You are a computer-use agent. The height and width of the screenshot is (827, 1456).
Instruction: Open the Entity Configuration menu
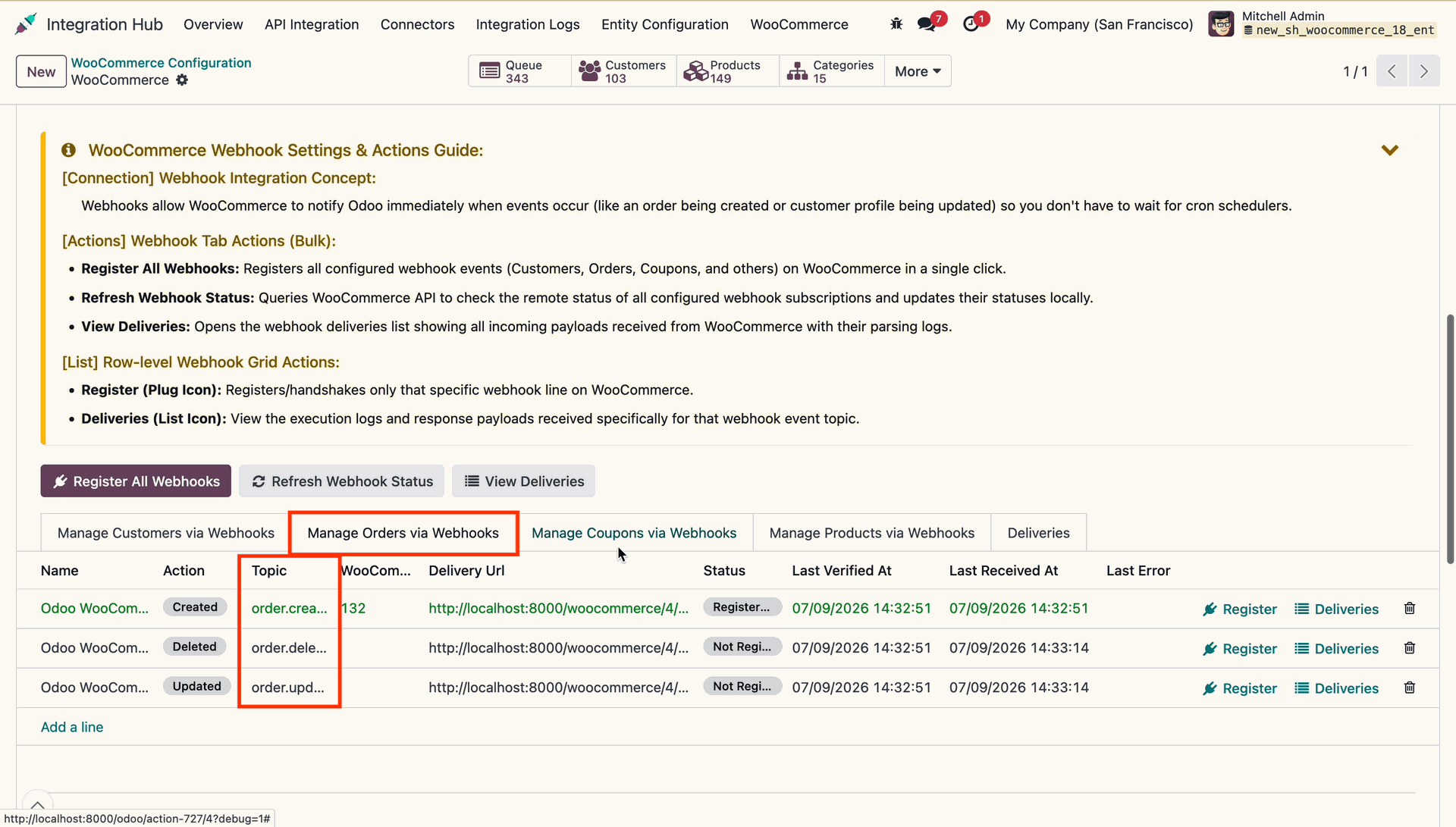click(x=665, y=24)
